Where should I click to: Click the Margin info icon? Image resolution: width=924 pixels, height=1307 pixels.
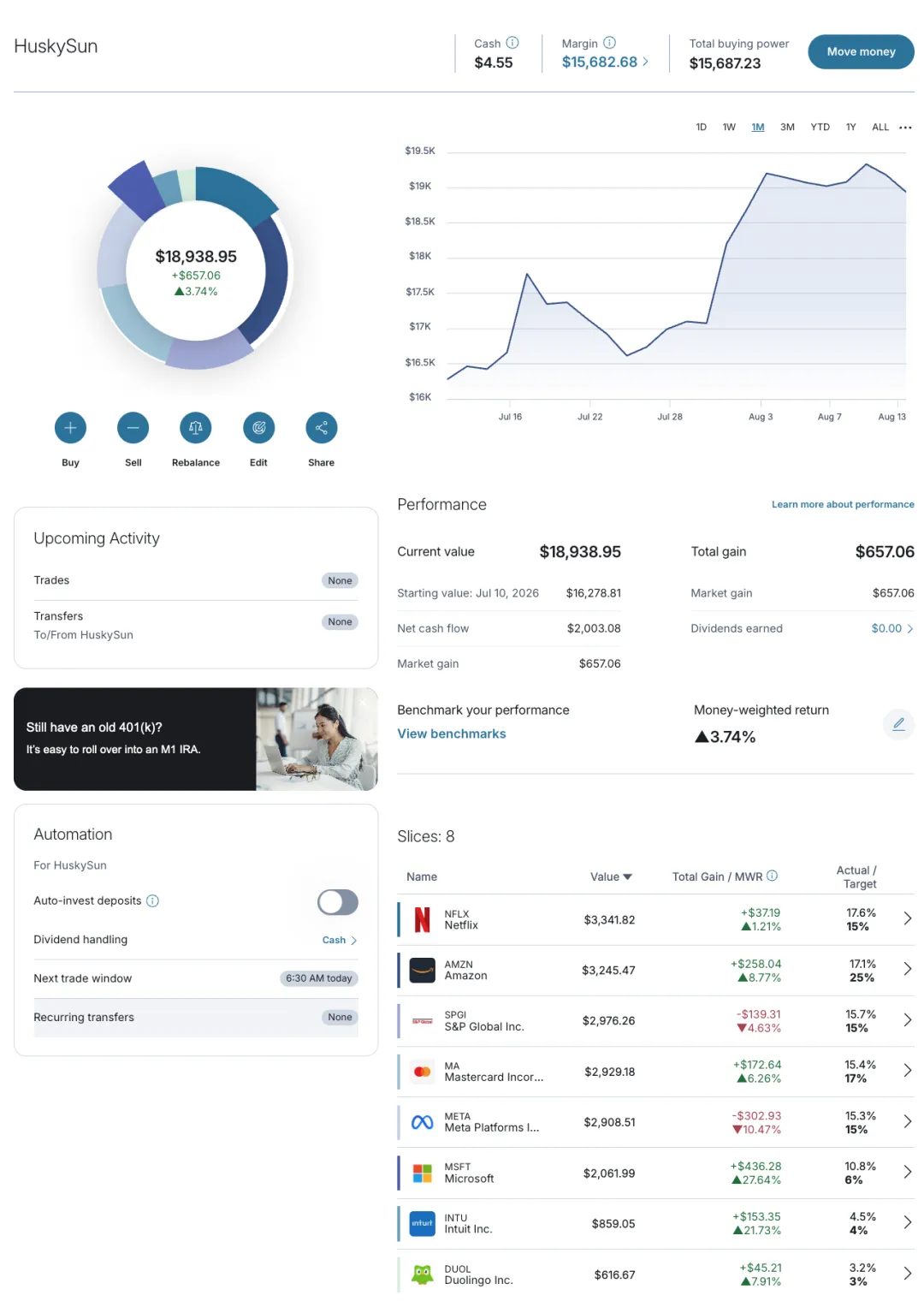[x=609, y=43]
